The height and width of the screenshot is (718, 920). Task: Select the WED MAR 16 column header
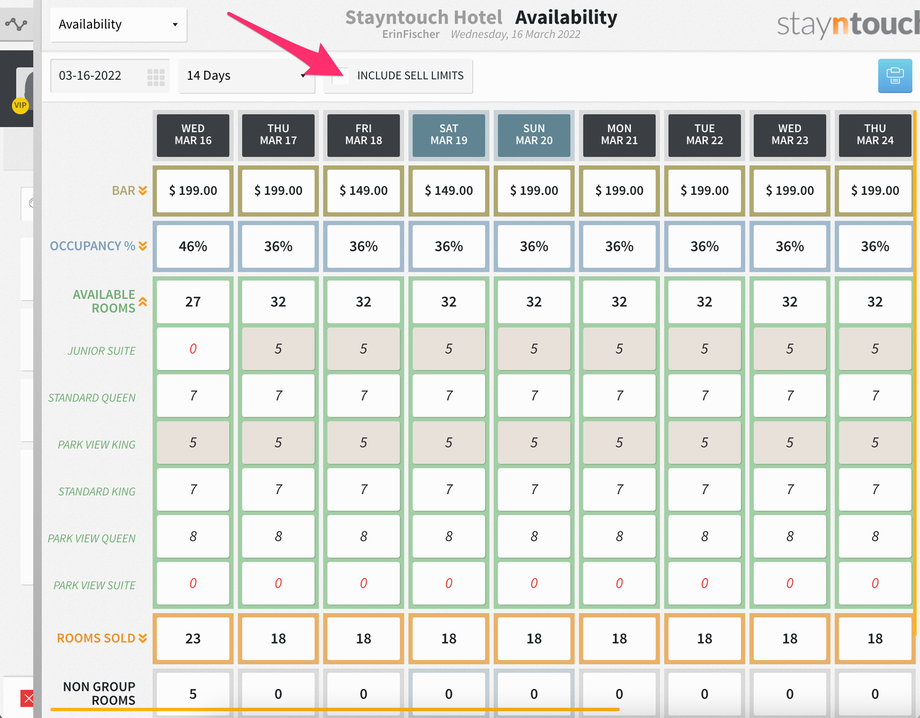point(193,135)
